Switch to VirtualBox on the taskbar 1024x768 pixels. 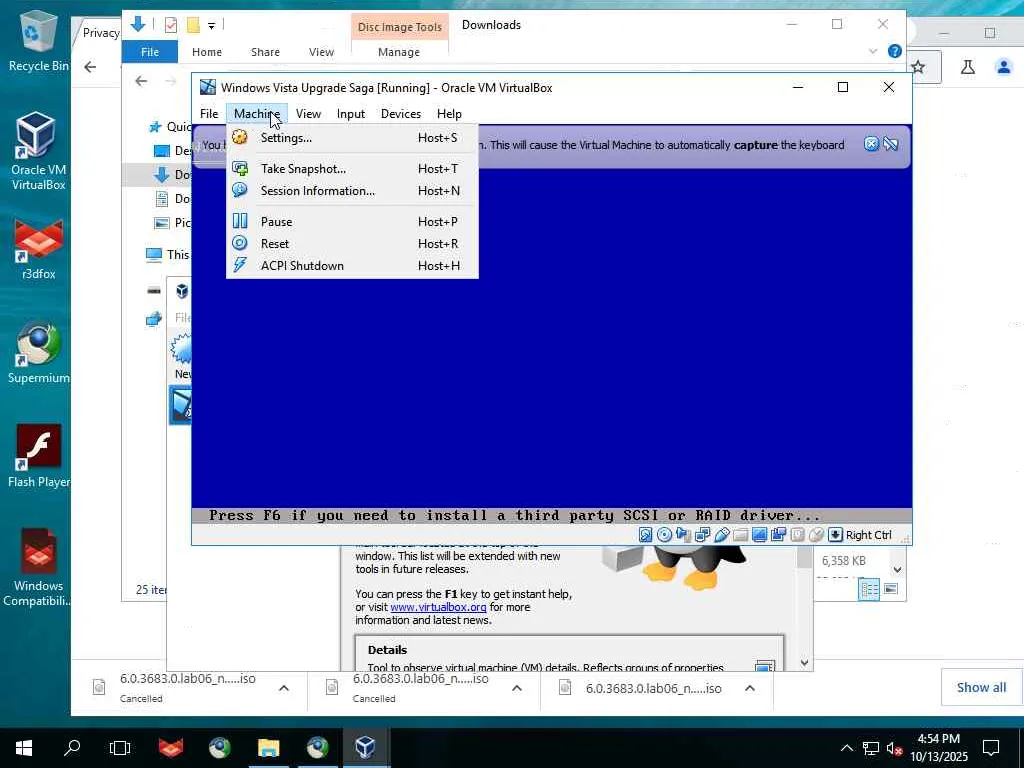point(365,748)
